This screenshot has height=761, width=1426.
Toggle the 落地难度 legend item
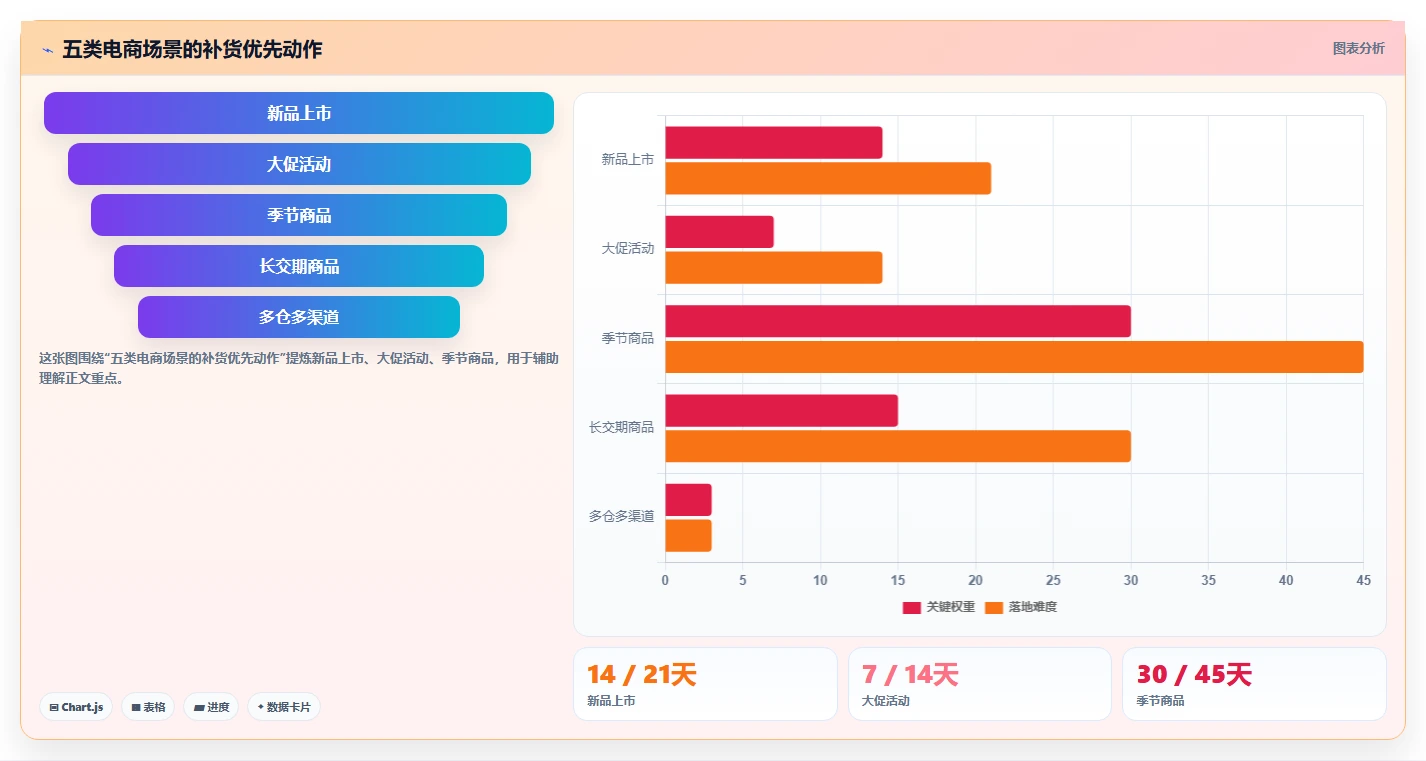click(1021, 607)
